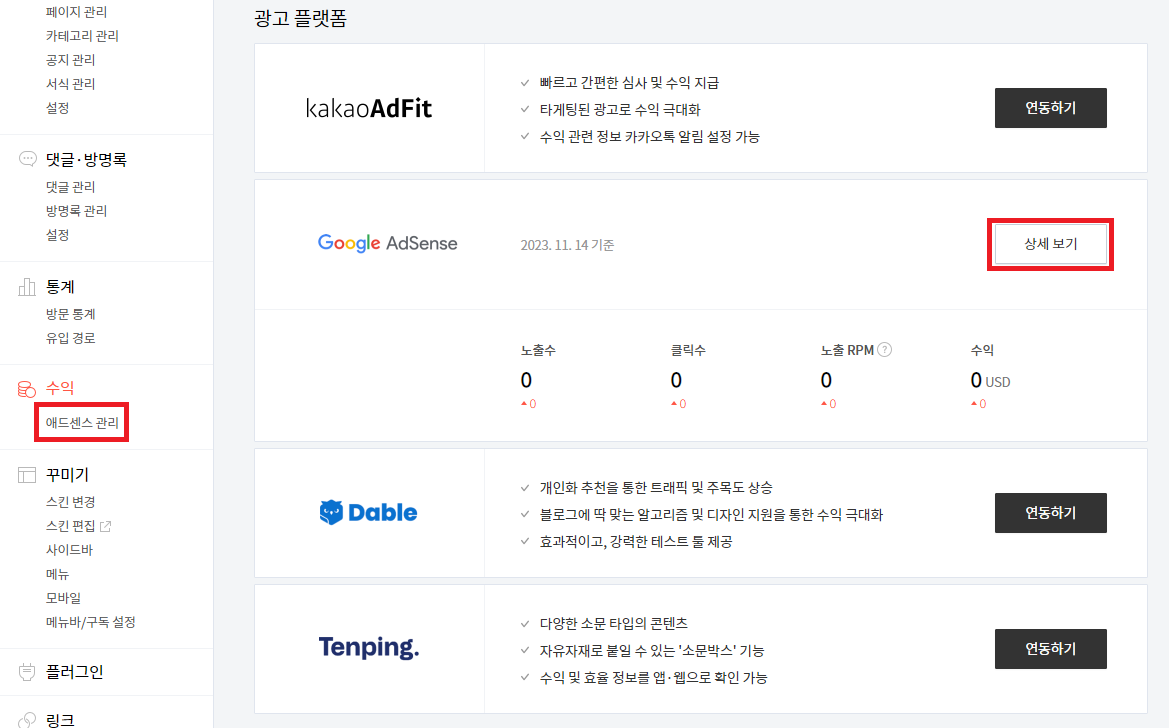Open 댓글 관리
The width and height of the screenshot is (1169, 728).
tap(71, 186)
